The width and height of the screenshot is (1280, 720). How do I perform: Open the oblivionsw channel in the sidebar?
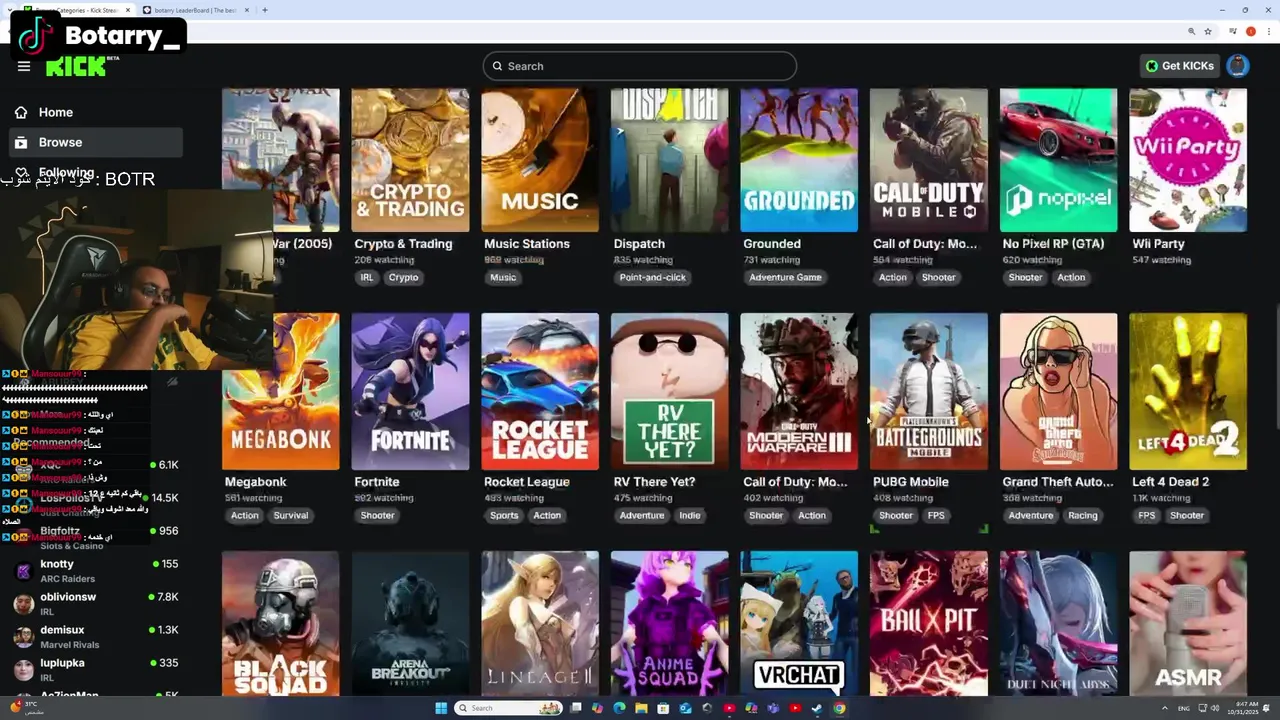(x=95, y=604)
